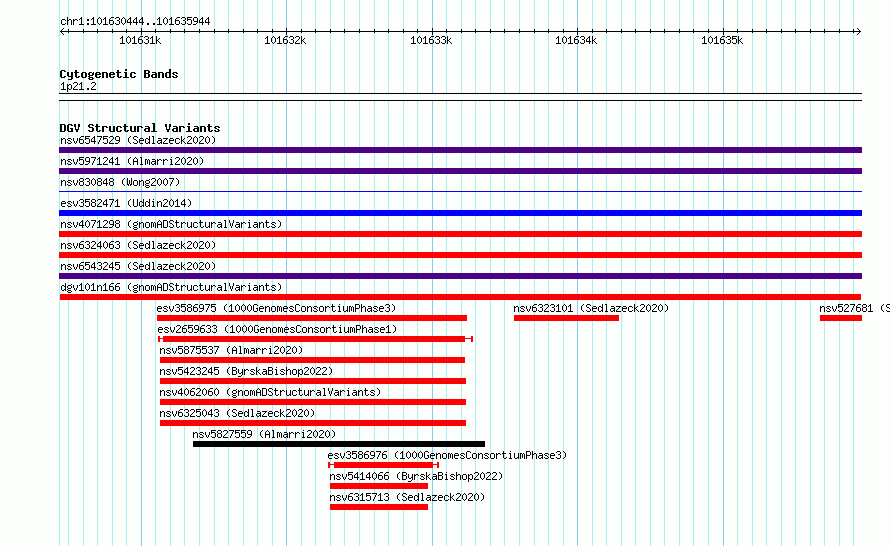
Task: Click the red bar of nsv4062060
Action: point(313,402)
